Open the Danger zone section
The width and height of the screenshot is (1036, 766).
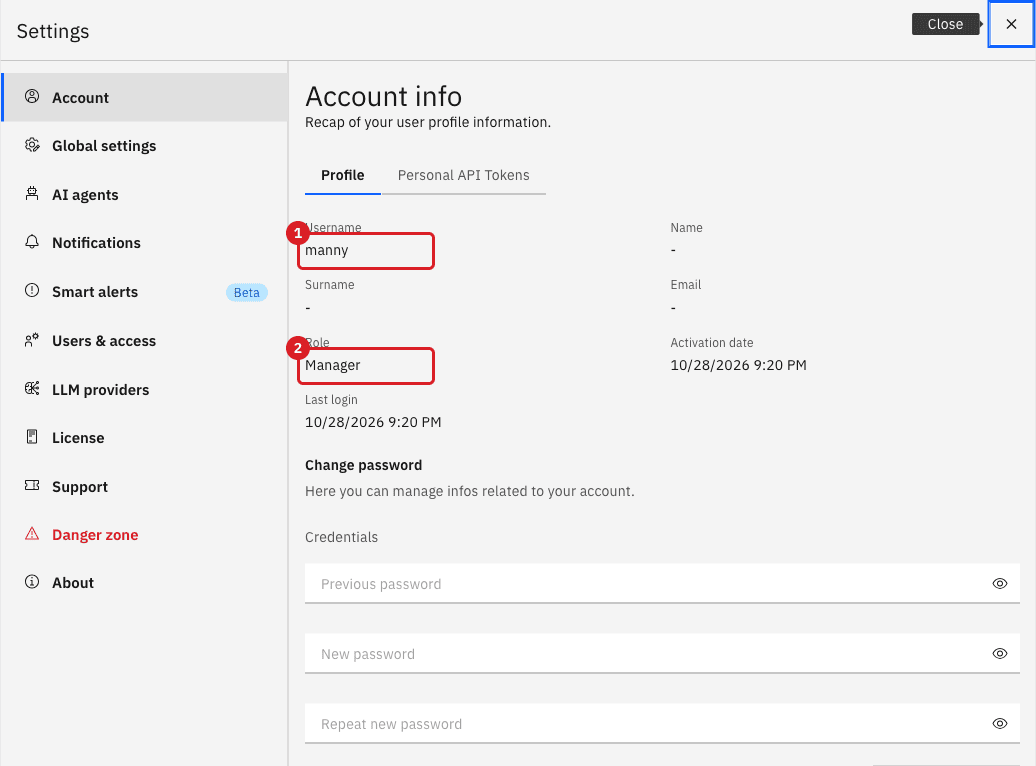coord(145,535)
